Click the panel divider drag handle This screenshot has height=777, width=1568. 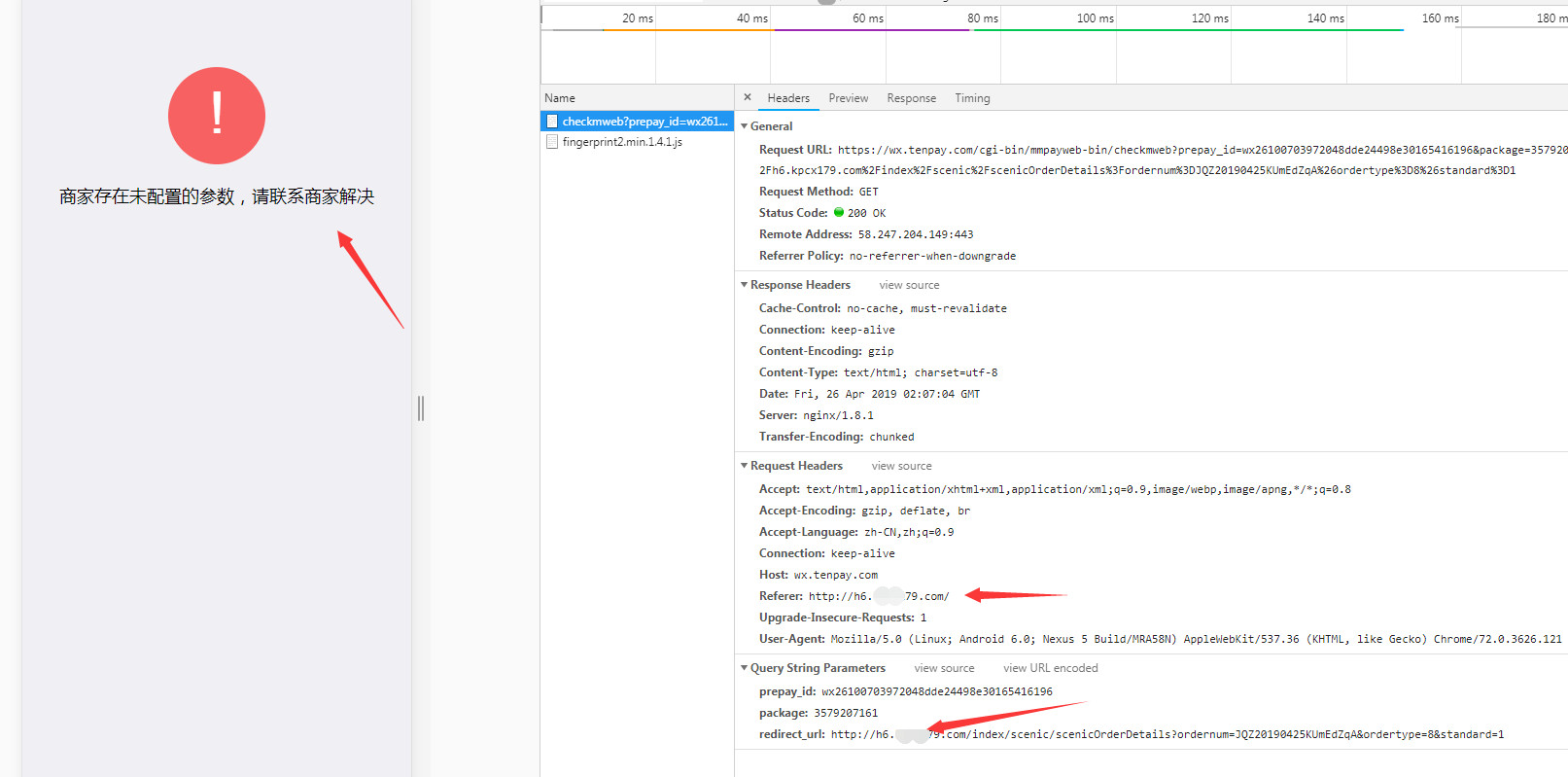[421, 408]
